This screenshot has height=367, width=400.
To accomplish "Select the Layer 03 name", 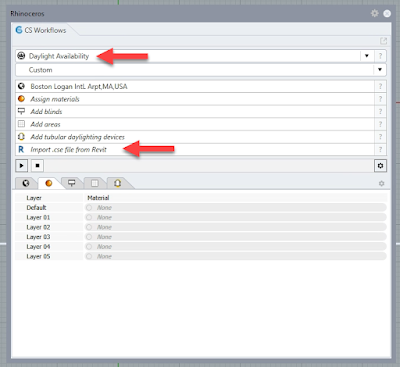I will pos(38,237).
